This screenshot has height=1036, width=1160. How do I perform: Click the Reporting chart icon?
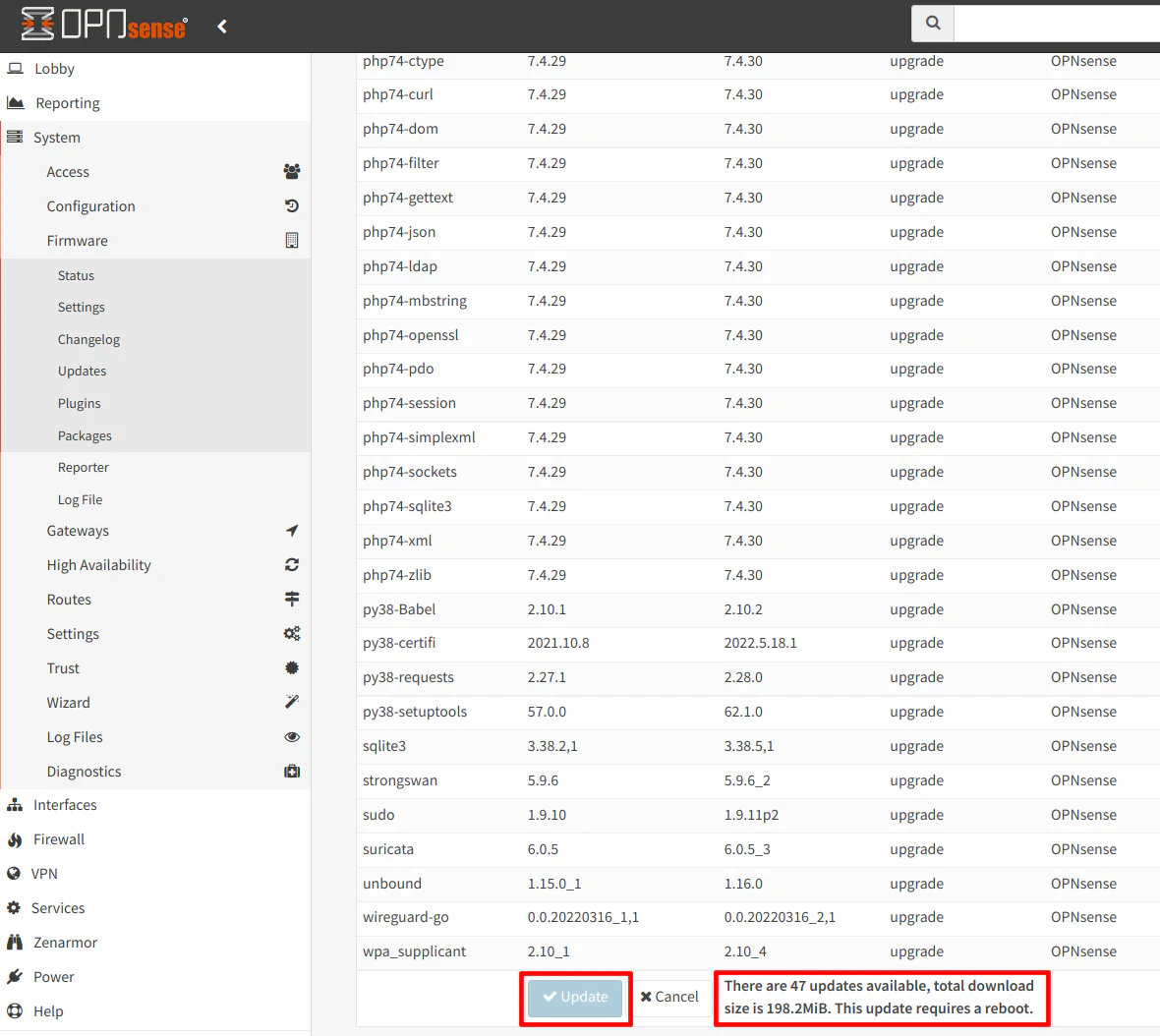pyautogui.click(x=15, y=102)
